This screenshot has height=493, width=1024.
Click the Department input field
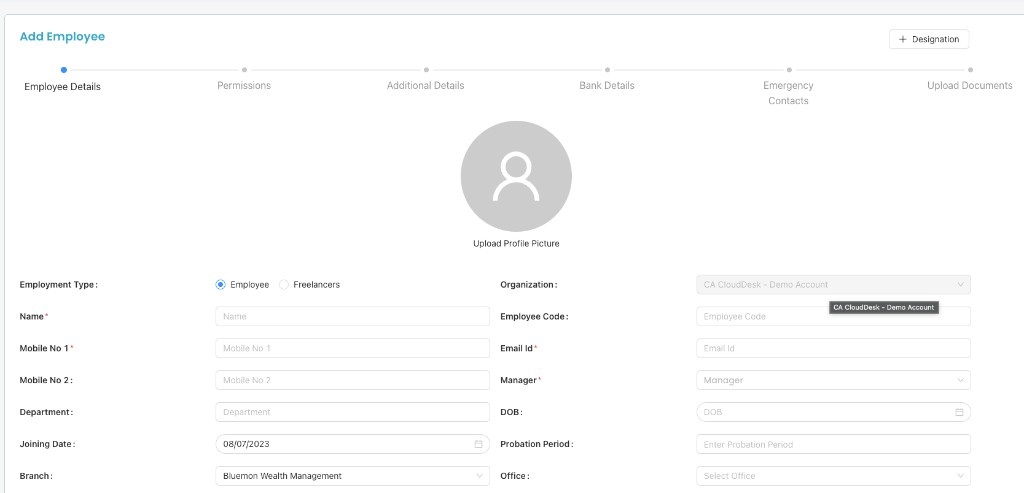coord(352,412)
